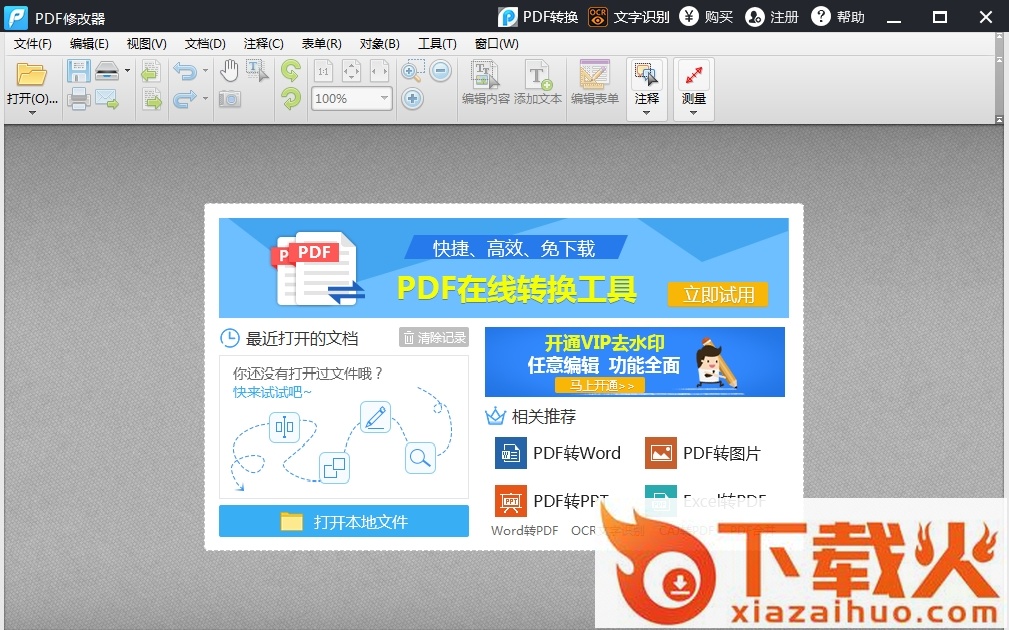The width and height of the screenshot is (1009, 630).
Task: Click the previous page green left arrow
Action: point(151,71)
